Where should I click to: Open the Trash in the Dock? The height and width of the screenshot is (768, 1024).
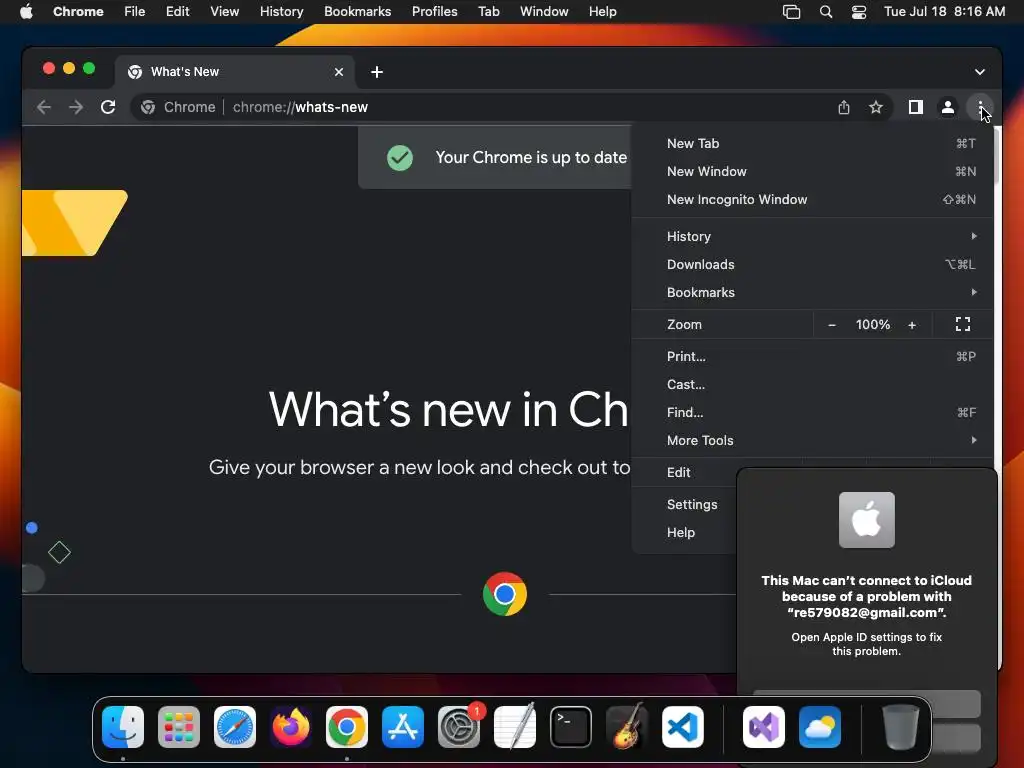click(901, 727)
